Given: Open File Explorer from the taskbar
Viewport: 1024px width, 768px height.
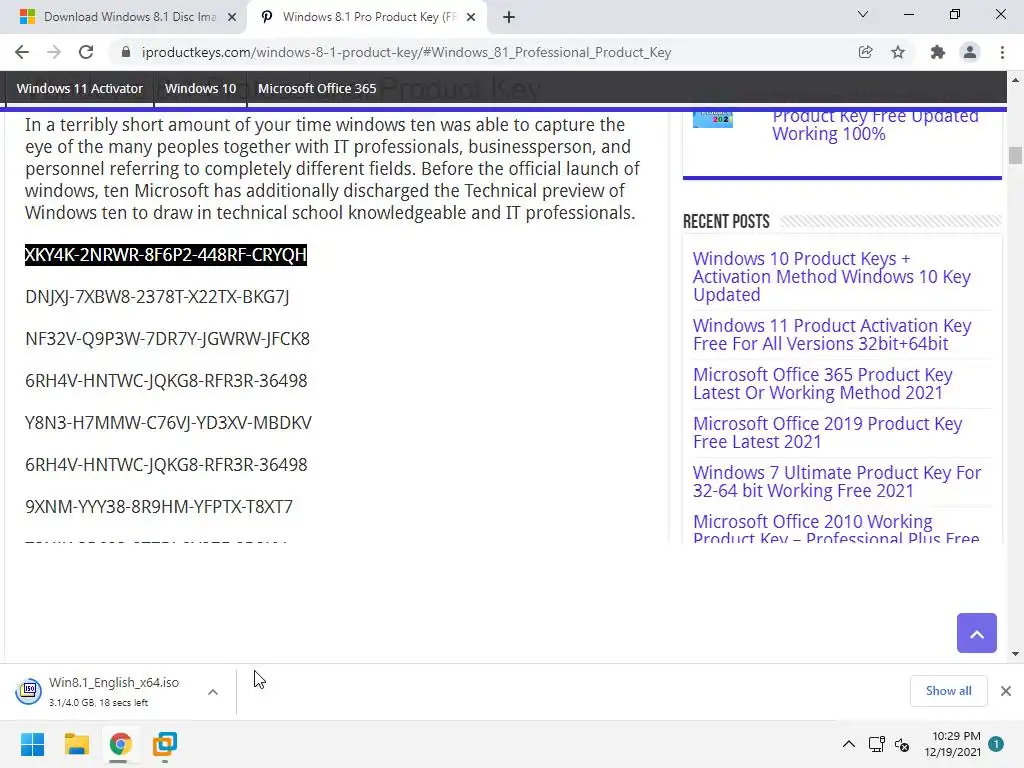Looking at the screenshot, I should point(76,744).
